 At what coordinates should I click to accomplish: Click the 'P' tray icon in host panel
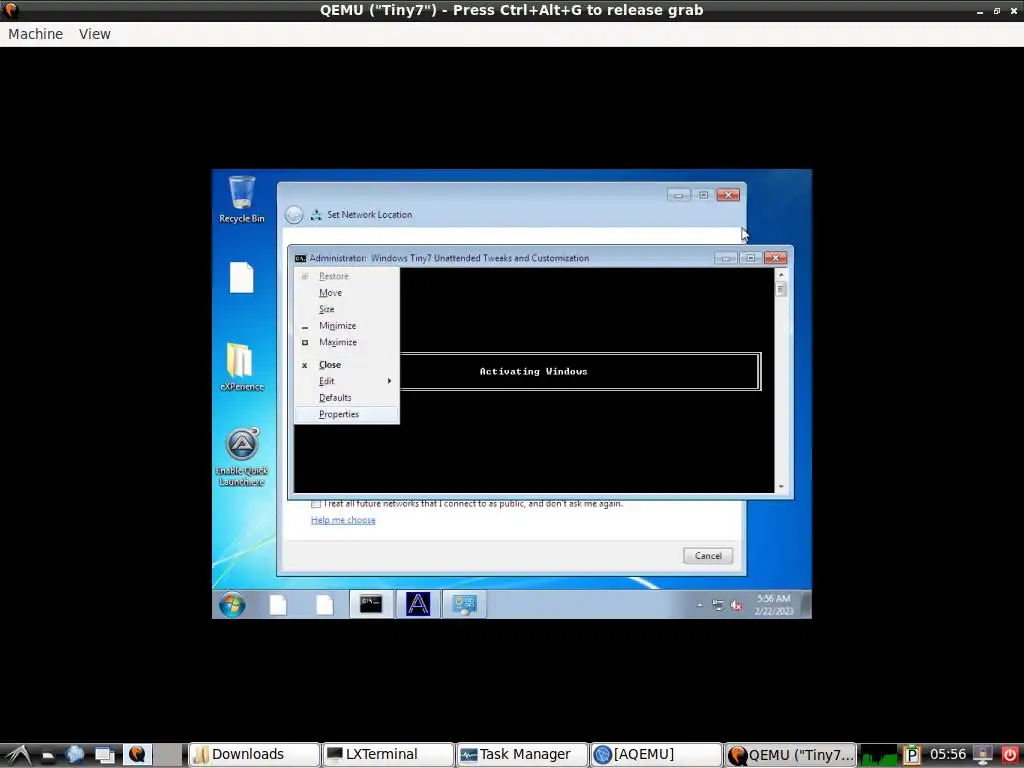click(x=912, y=755)
